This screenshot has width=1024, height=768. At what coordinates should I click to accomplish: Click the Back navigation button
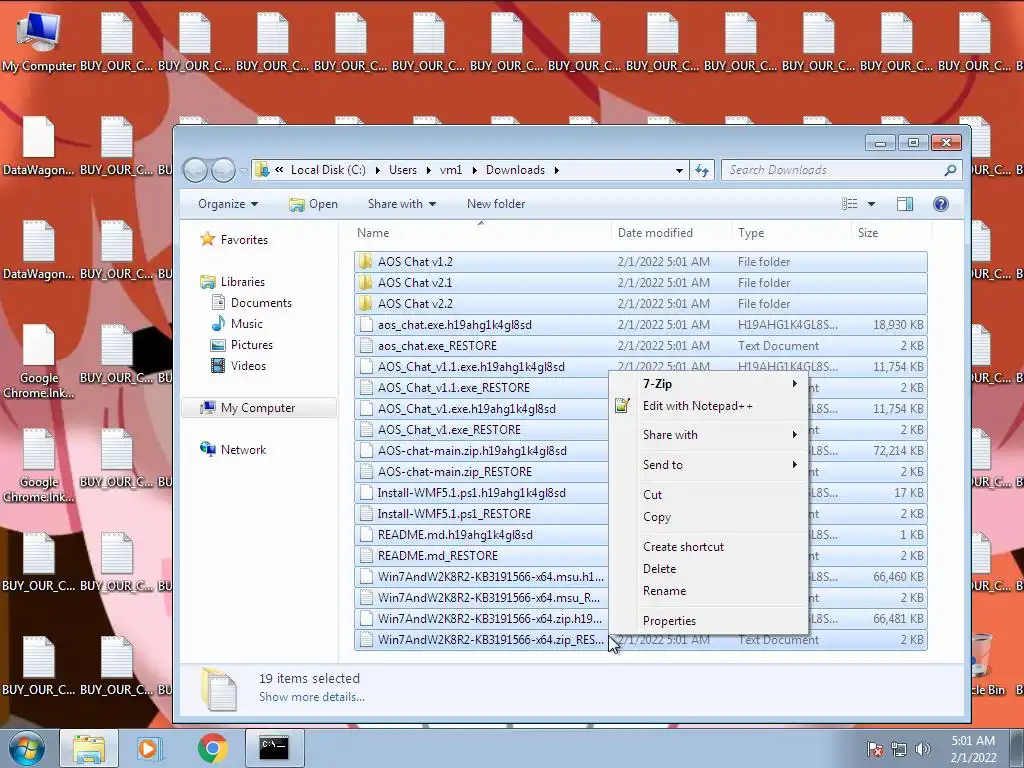[195, 170]
